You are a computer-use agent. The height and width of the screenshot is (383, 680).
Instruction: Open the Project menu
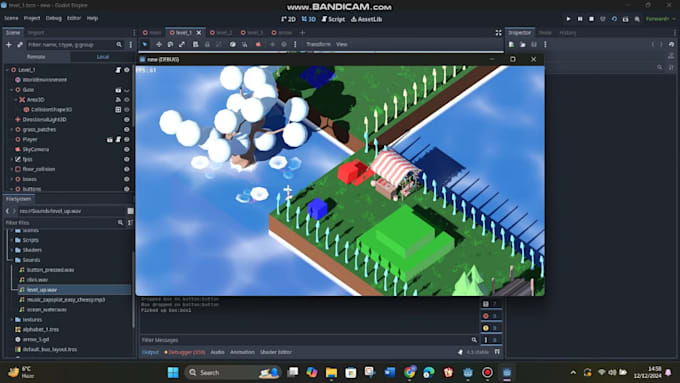pos(32,18)
